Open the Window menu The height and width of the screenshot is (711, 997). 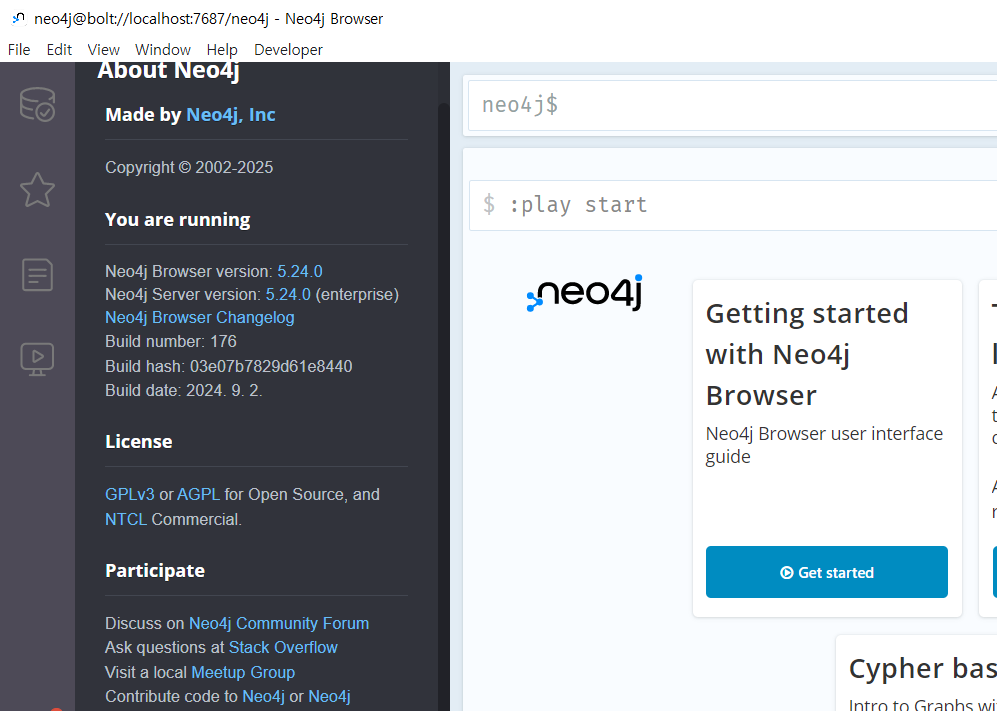[x=163, y=50]
